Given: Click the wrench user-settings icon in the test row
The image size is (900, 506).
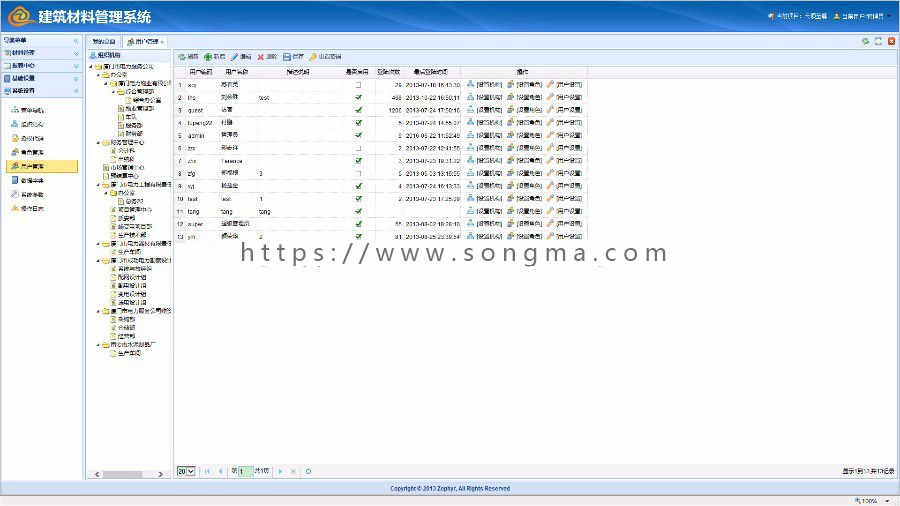Looking at the screenshot, I should point(550,198).
